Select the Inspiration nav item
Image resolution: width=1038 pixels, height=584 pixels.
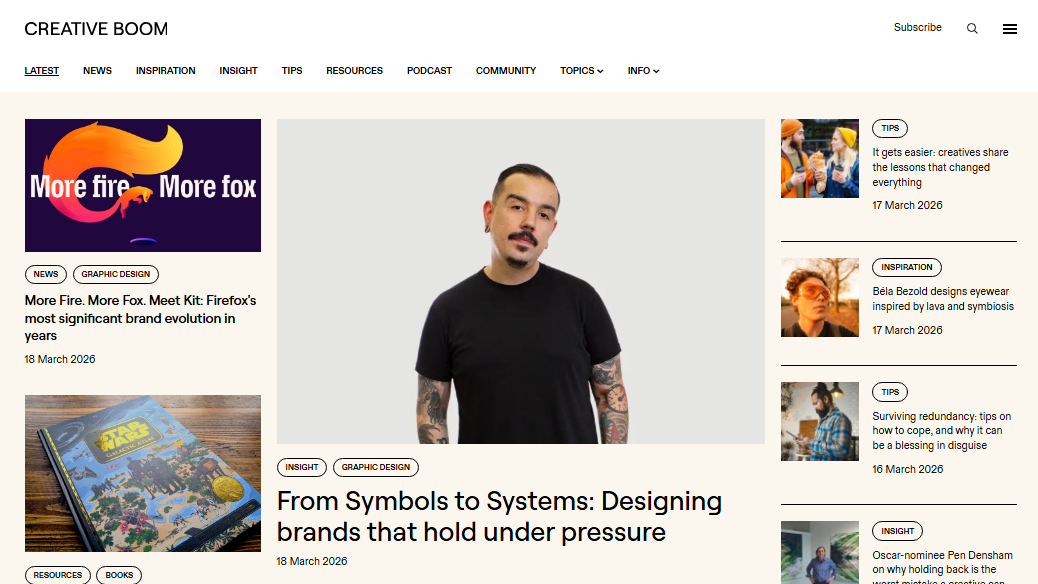(165, 71)
